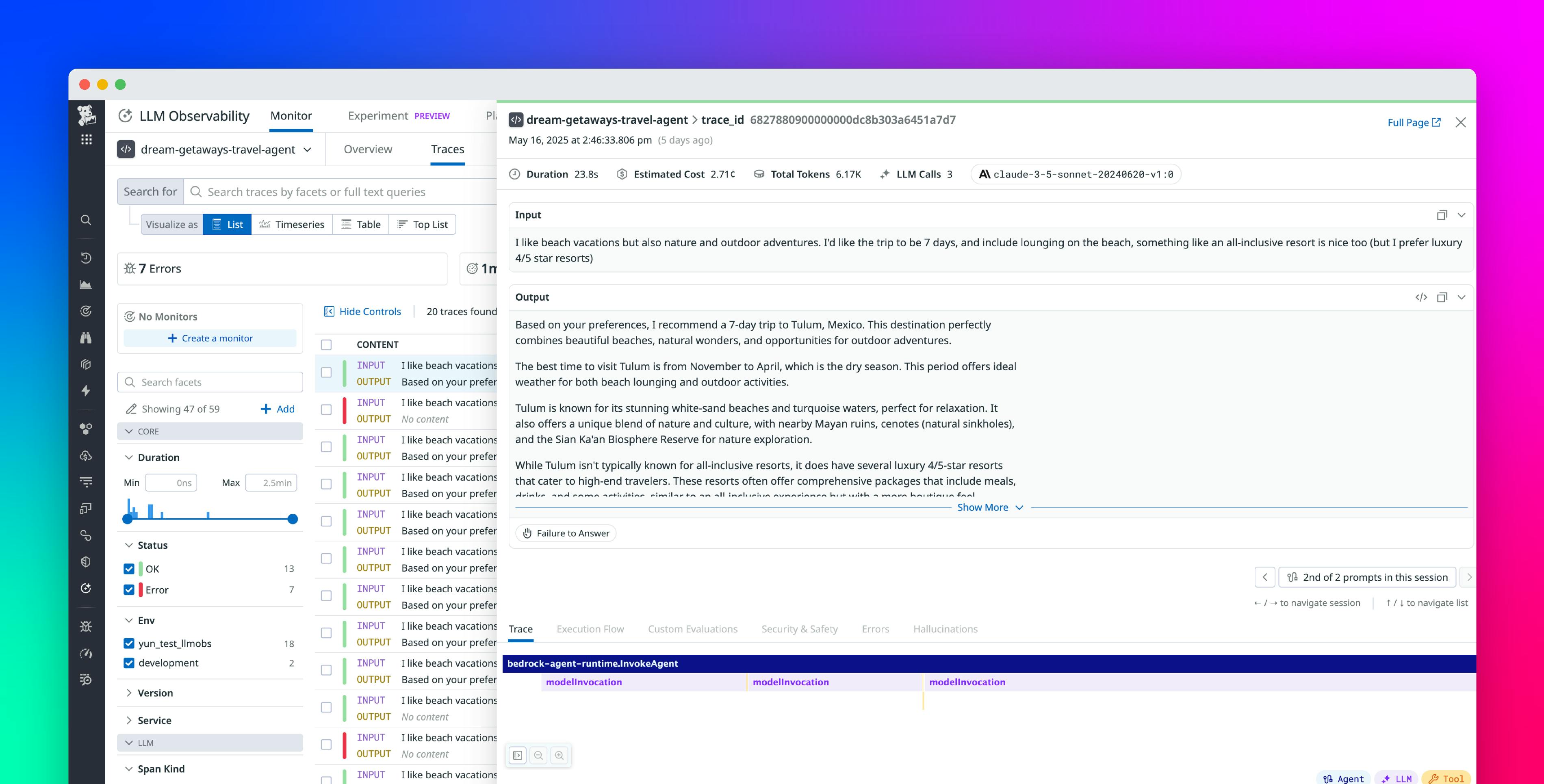Screen dimensions: 1544x784
Task: Collapse the Duration facet section
Action: click(129, 457)
